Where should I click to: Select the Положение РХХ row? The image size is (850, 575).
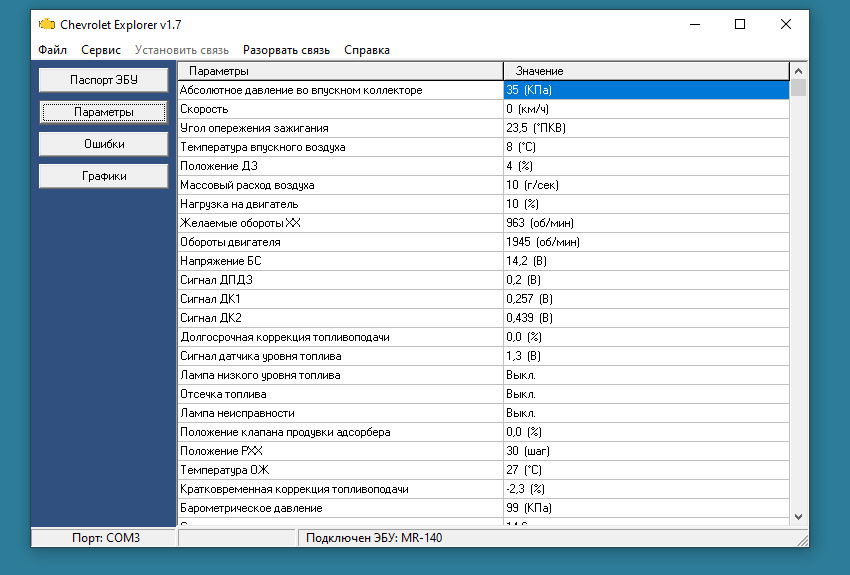point(484,451)
